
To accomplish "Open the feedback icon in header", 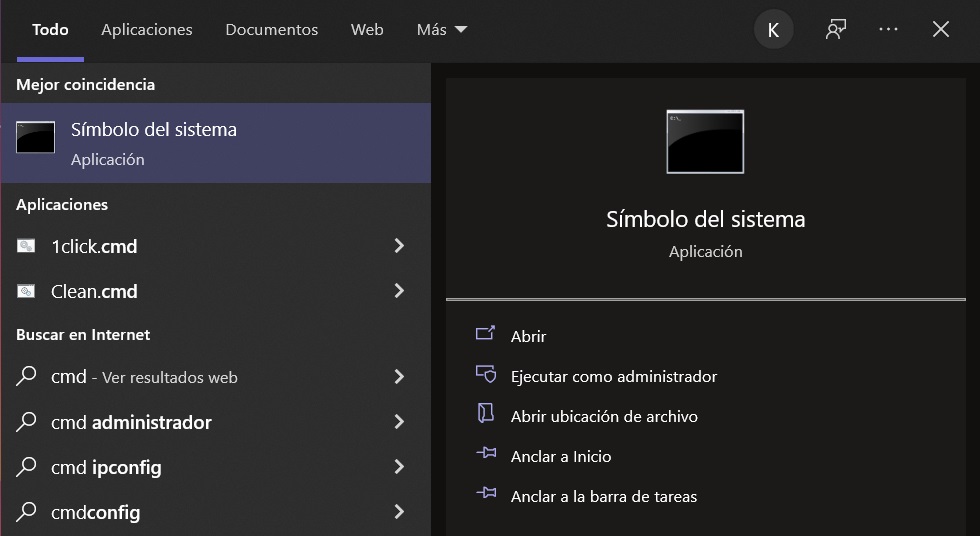I will click(x=835, y=30).
